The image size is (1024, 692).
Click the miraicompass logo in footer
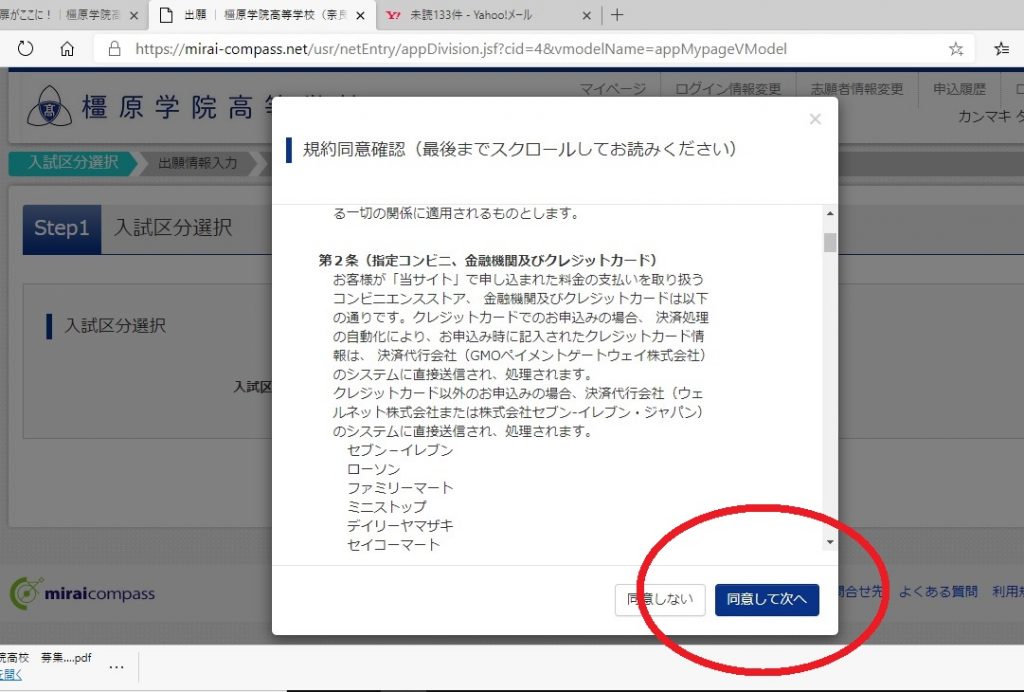pos(82,593)
